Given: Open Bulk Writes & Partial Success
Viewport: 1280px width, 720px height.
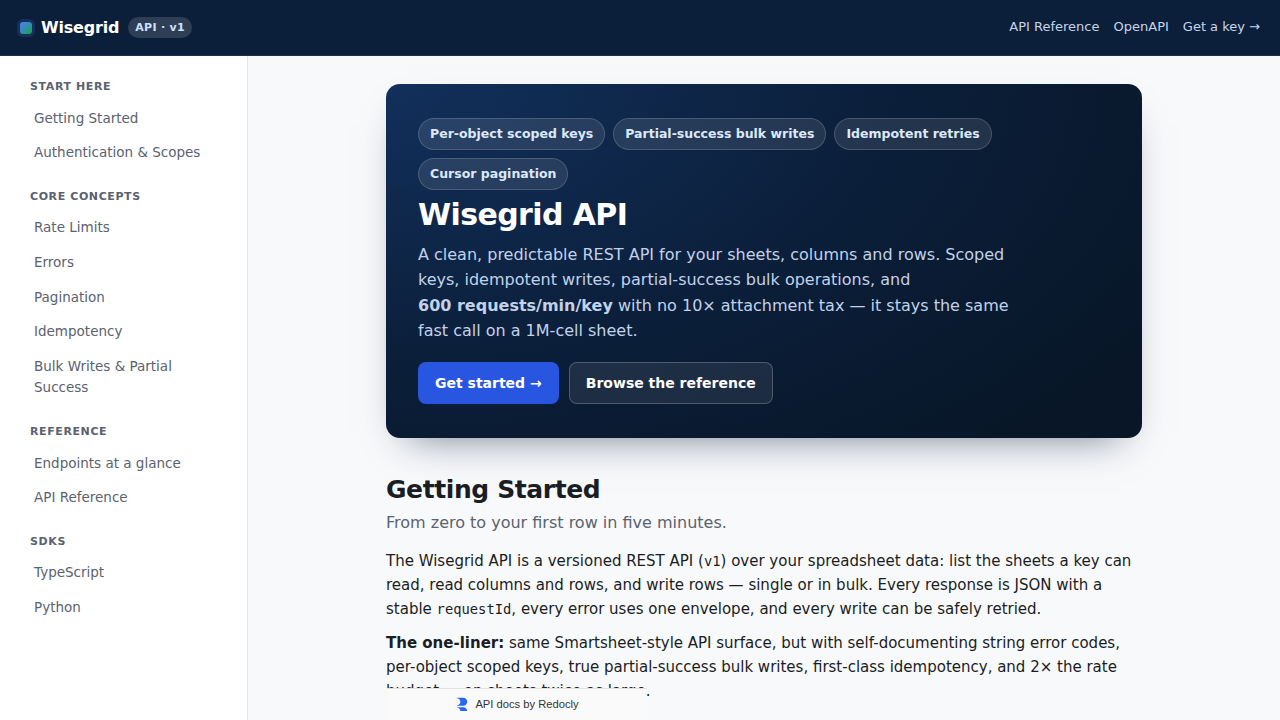Looking at the screenshot, I should coord(103,376).
